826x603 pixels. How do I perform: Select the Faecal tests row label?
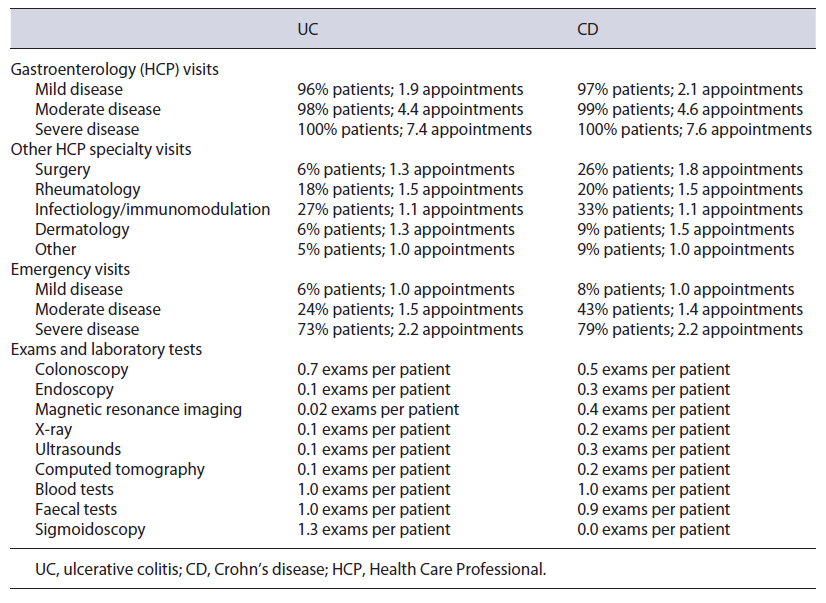(77, 510)
